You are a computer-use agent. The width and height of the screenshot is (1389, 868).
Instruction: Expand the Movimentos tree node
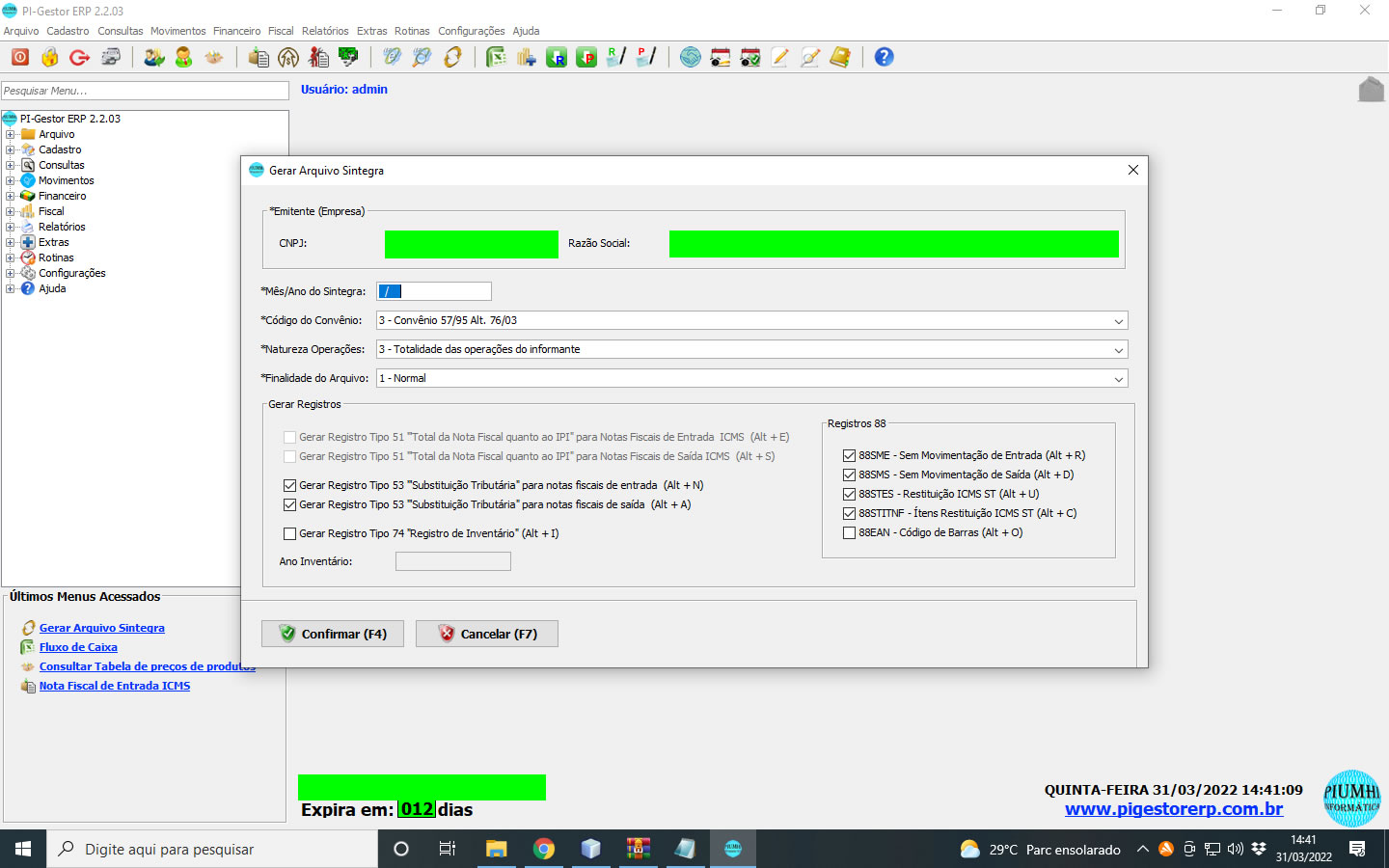click(x=10, y=180)
